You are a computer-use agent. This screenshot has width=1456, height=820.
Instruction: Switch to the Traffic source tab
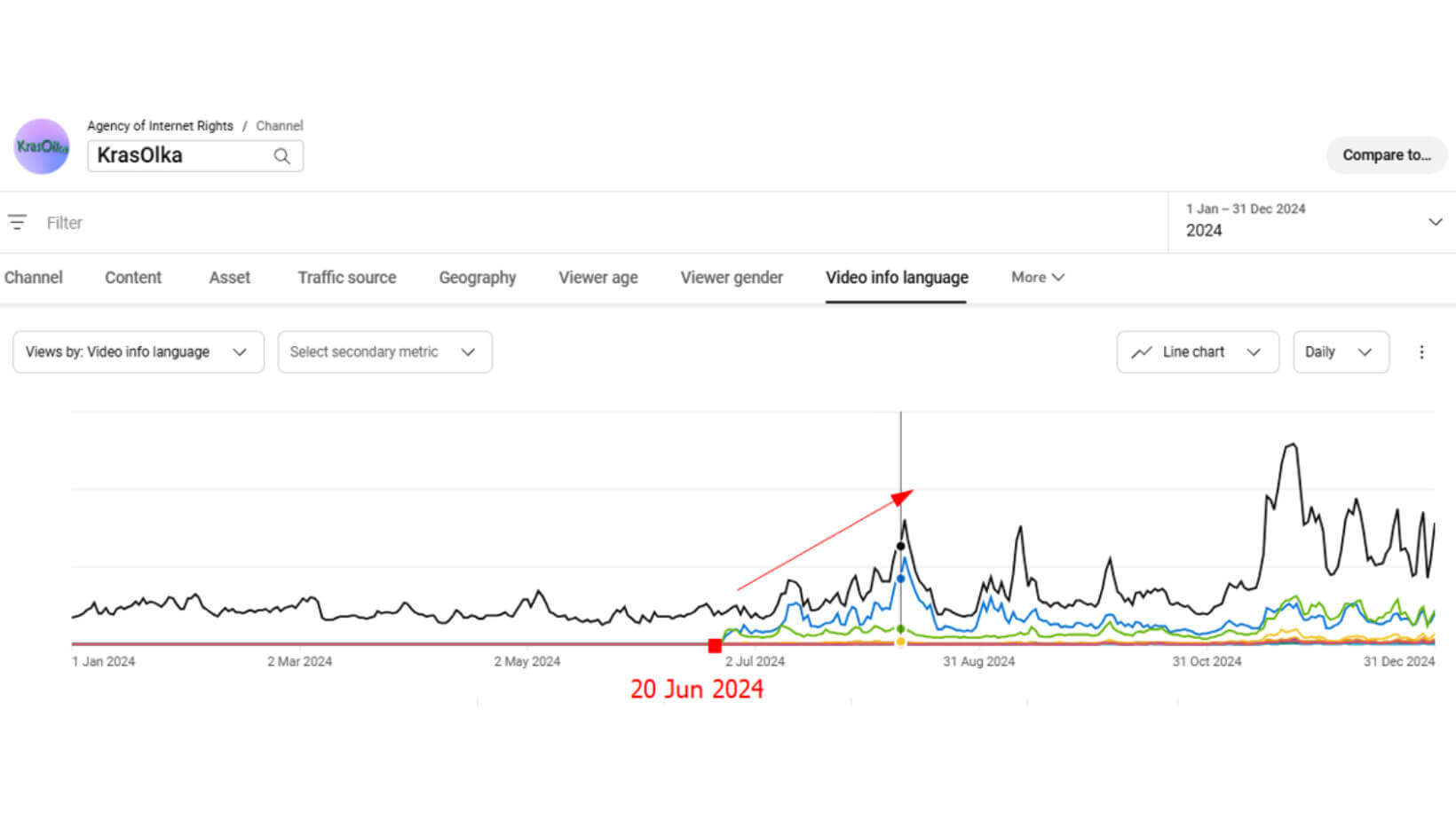point(346,277)
